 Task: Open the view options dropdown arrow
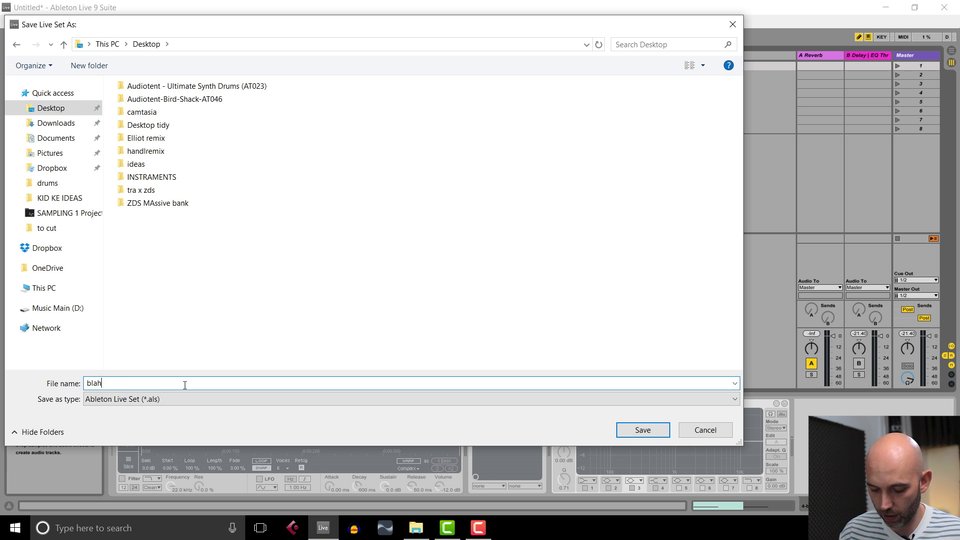tap(703, 66)
